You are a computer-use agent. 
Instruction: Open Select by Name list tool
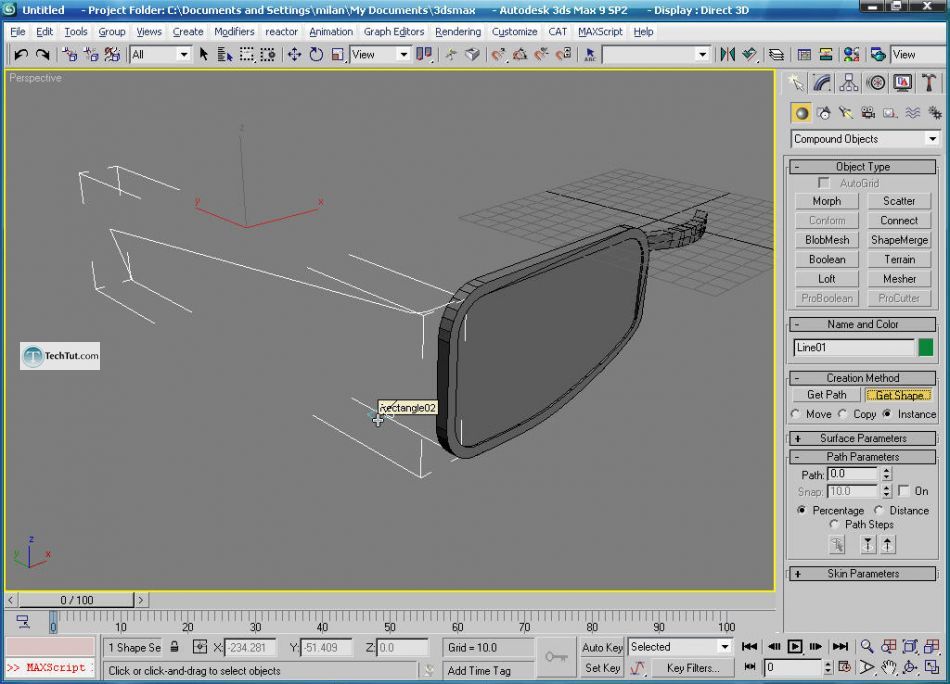click(225, 55)
